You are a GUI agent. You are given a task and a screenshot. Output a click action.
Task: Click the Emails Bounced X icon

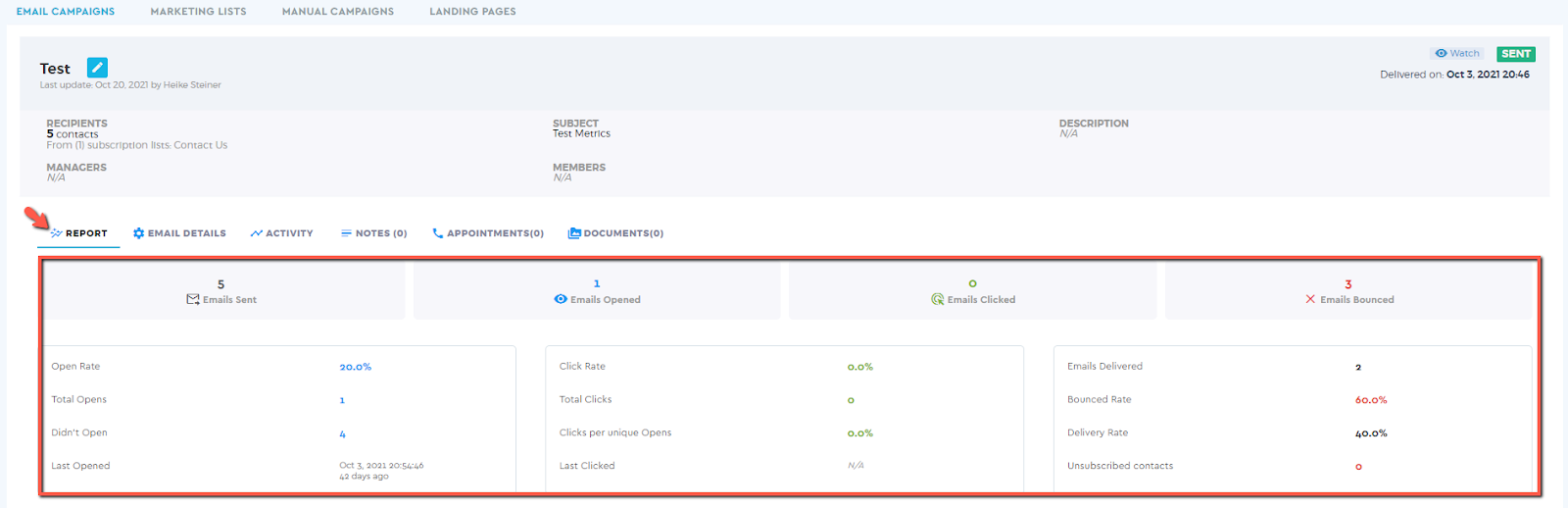click(x=1310, y=299)
